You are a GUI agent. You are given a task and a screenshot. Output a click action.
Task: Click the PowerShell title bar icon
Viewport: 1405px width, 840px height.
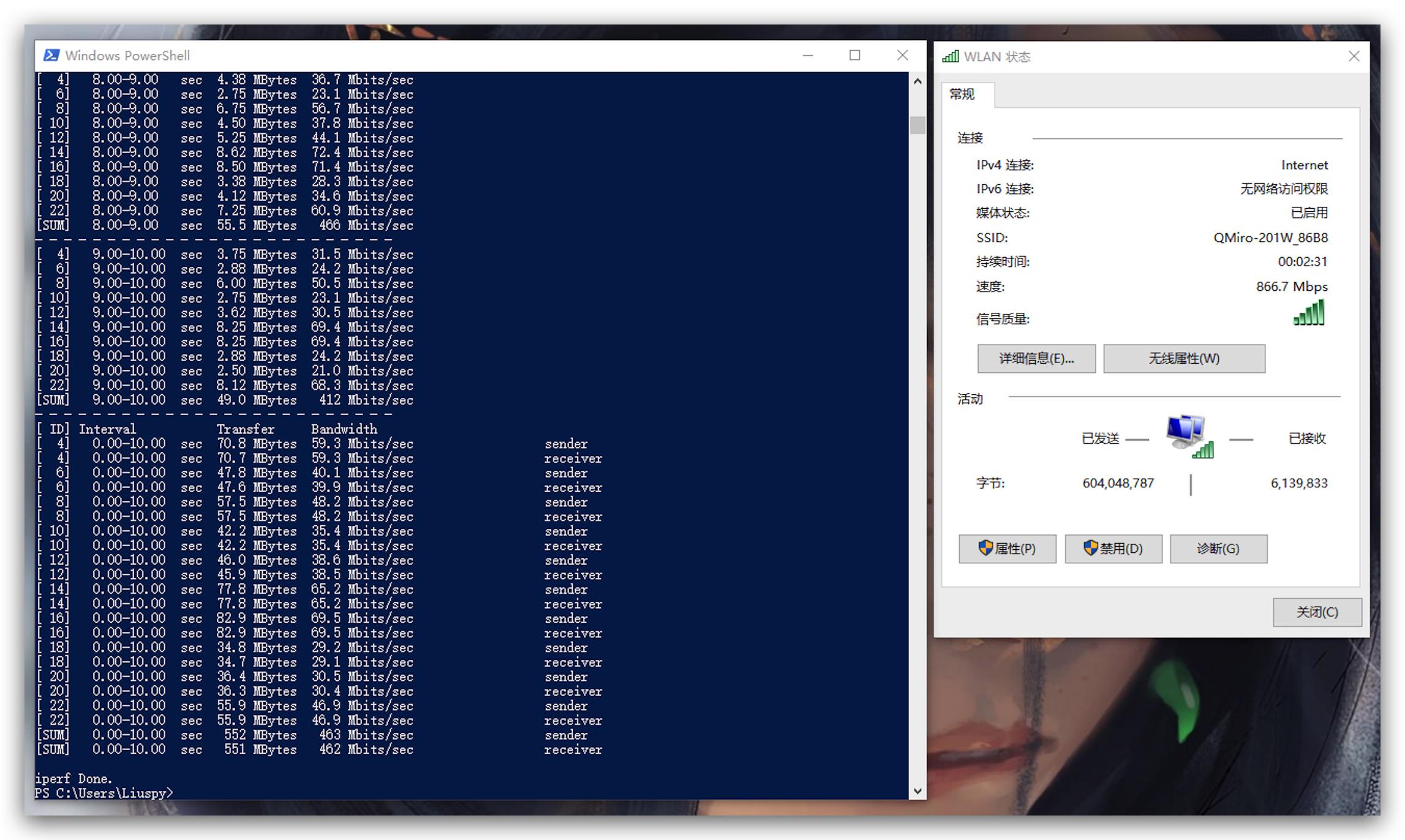[51, 56]
